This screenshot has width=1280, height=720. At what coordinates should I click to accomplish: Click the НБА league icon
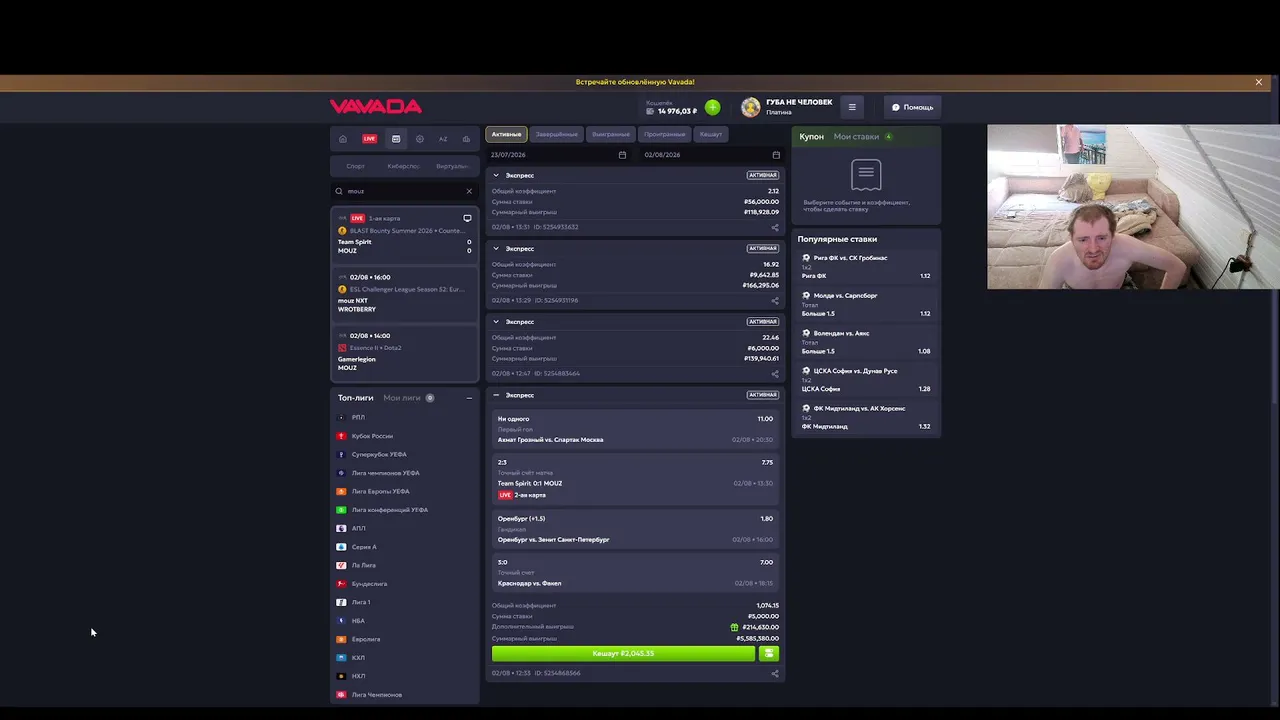(x=341, y=621)
